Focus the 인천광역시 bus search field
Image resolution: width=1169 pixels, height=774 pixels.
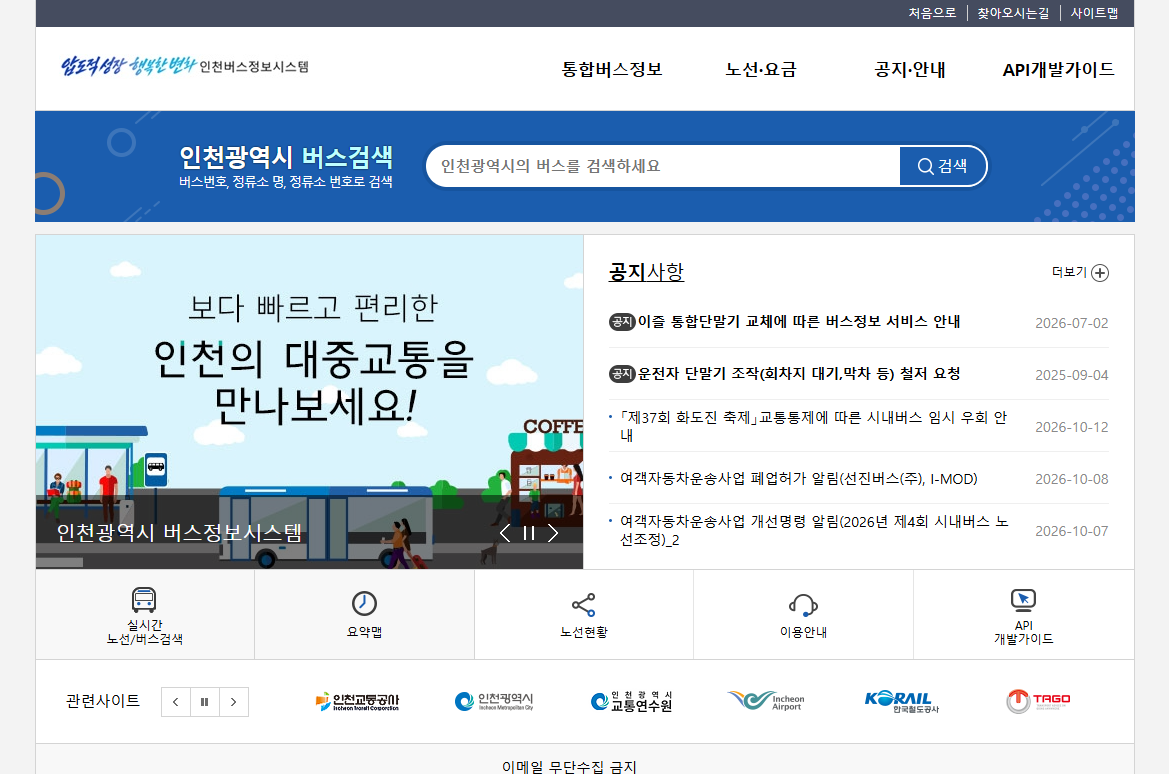(x=663, y=166)
